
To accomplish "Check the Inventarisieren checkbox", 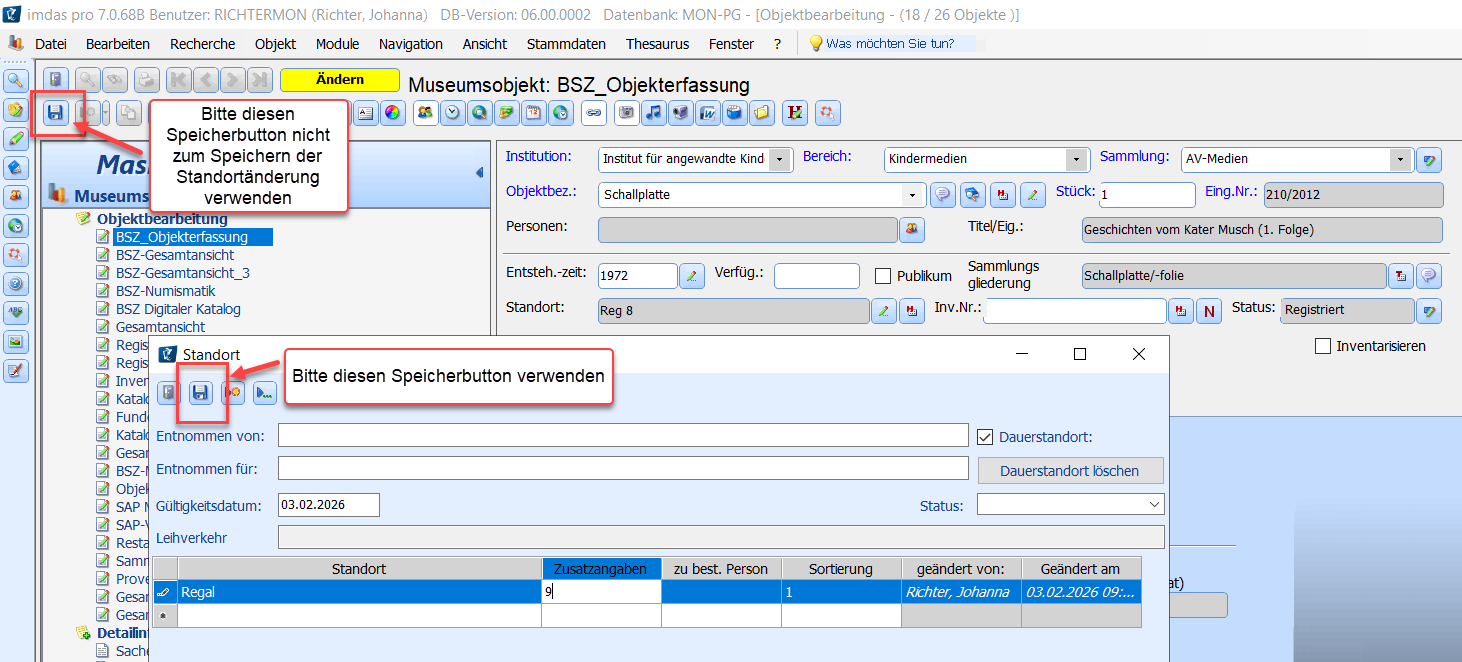I will [1323, 346].
